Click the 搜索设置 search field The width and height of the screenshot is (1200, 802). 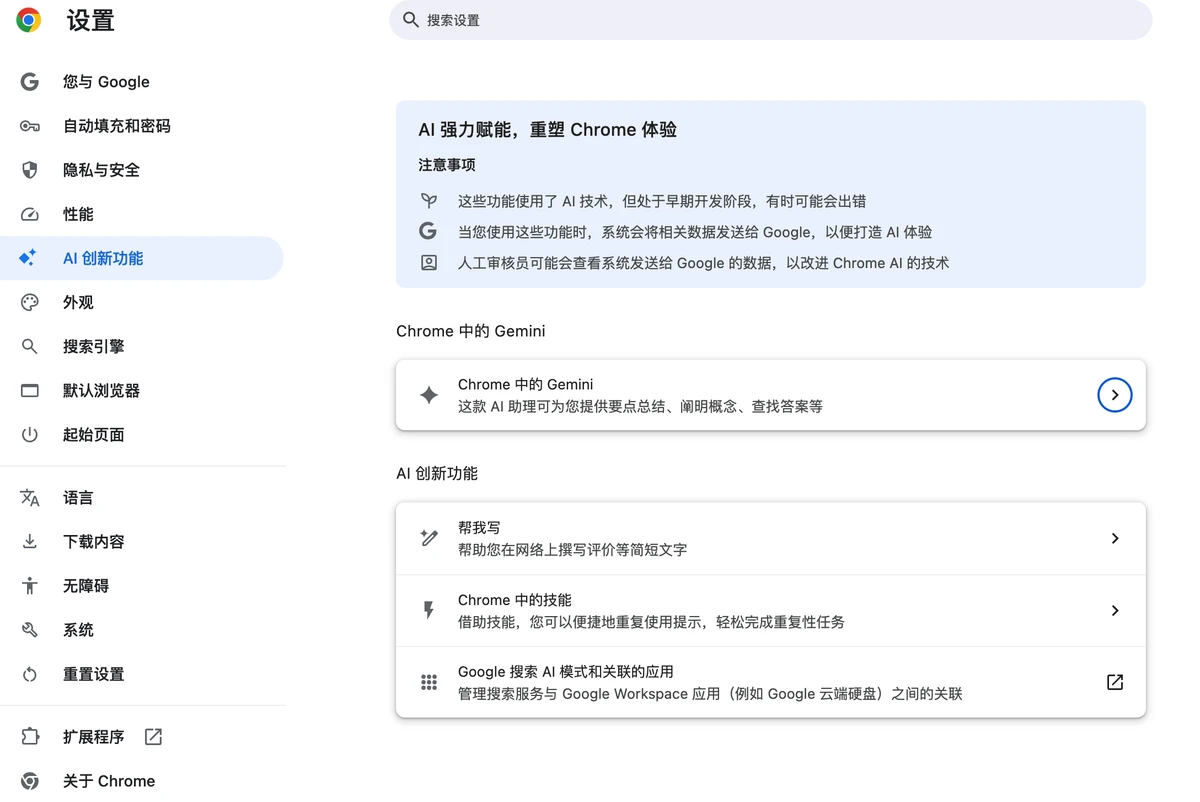tap(771, 20)
